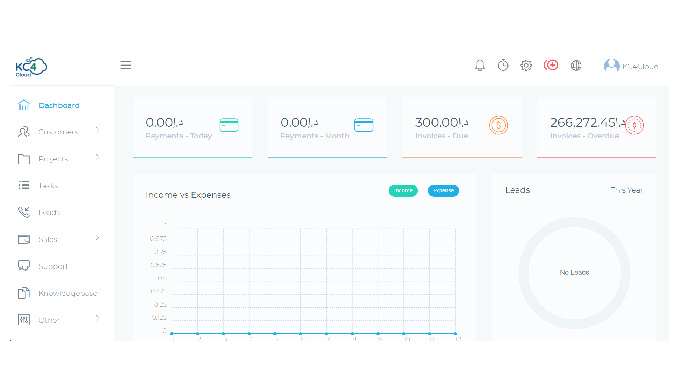Open the user profile avatar
The width and height of the screenshot is (680, 390).
point(611,66)
